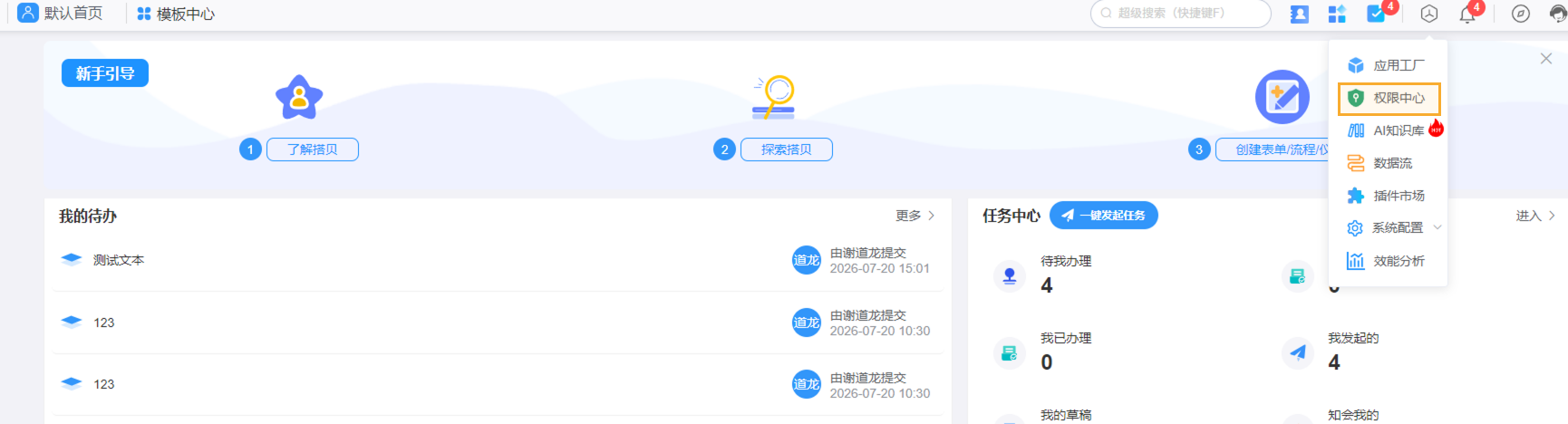Open 我发起的 count 4
1568x424 pixels.
point(1334,362)
